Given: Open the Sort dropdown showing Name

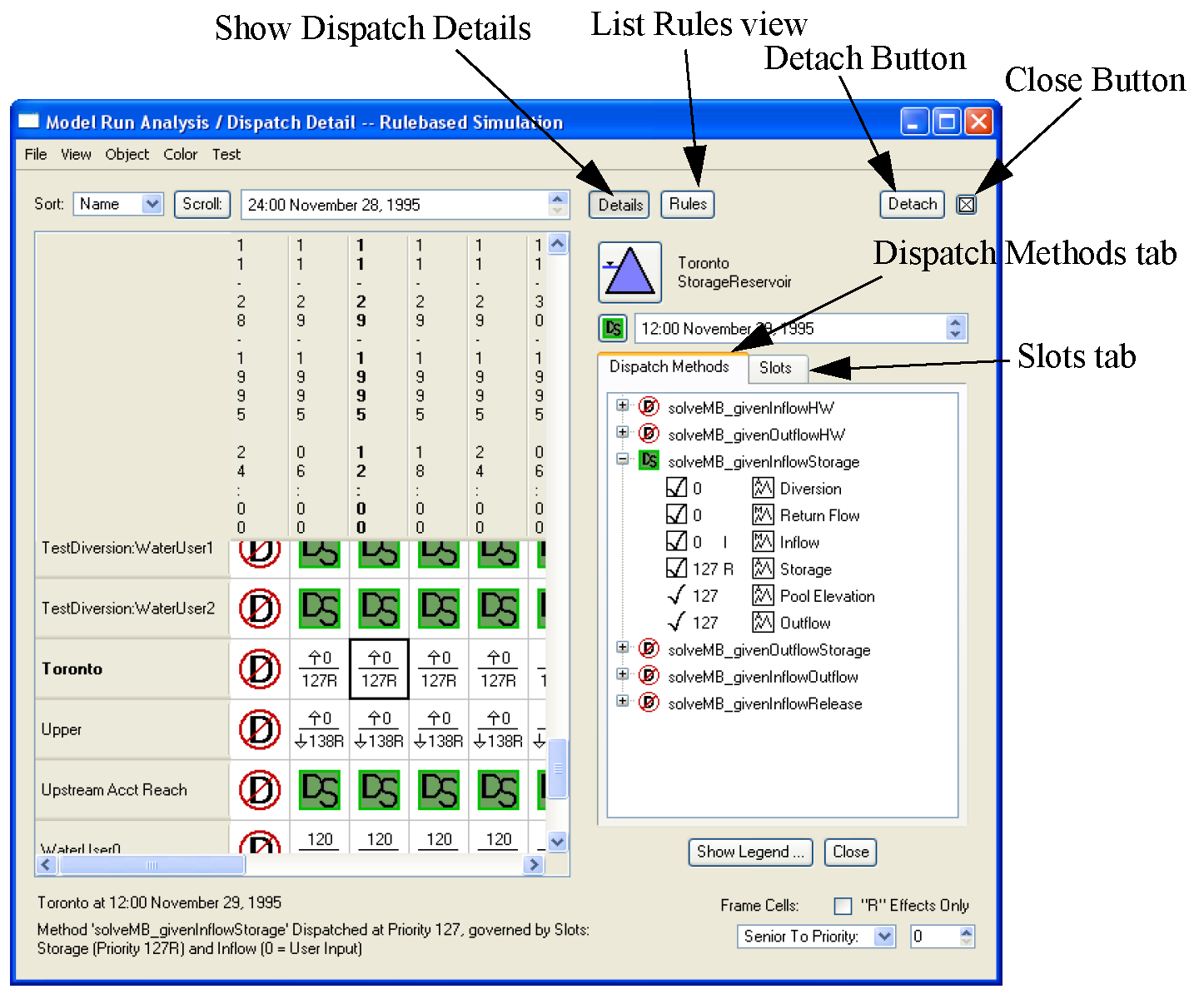Looking at the screenshot, I should 117,204.
